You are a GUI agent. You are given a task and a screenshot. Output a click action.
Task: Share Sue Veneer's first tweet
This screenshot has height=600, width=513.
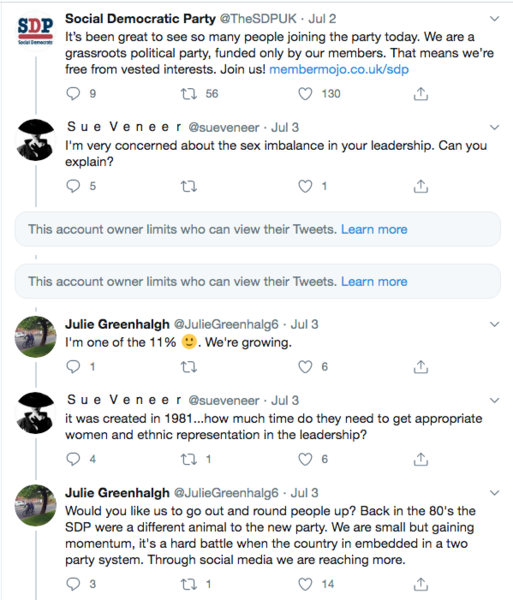point(420,186)
